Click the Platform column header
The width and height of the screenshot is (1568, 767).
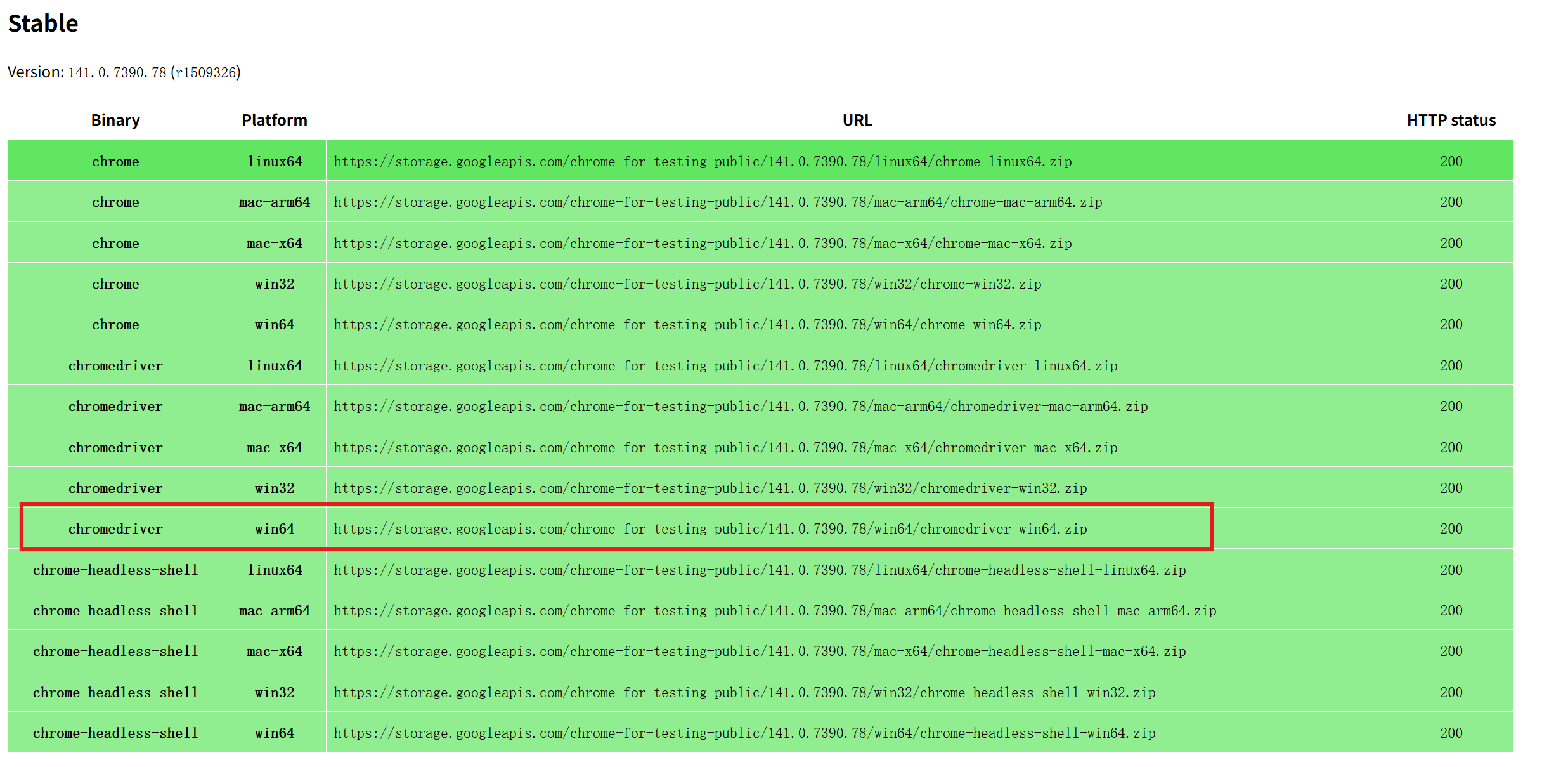(x=274, y=119)
